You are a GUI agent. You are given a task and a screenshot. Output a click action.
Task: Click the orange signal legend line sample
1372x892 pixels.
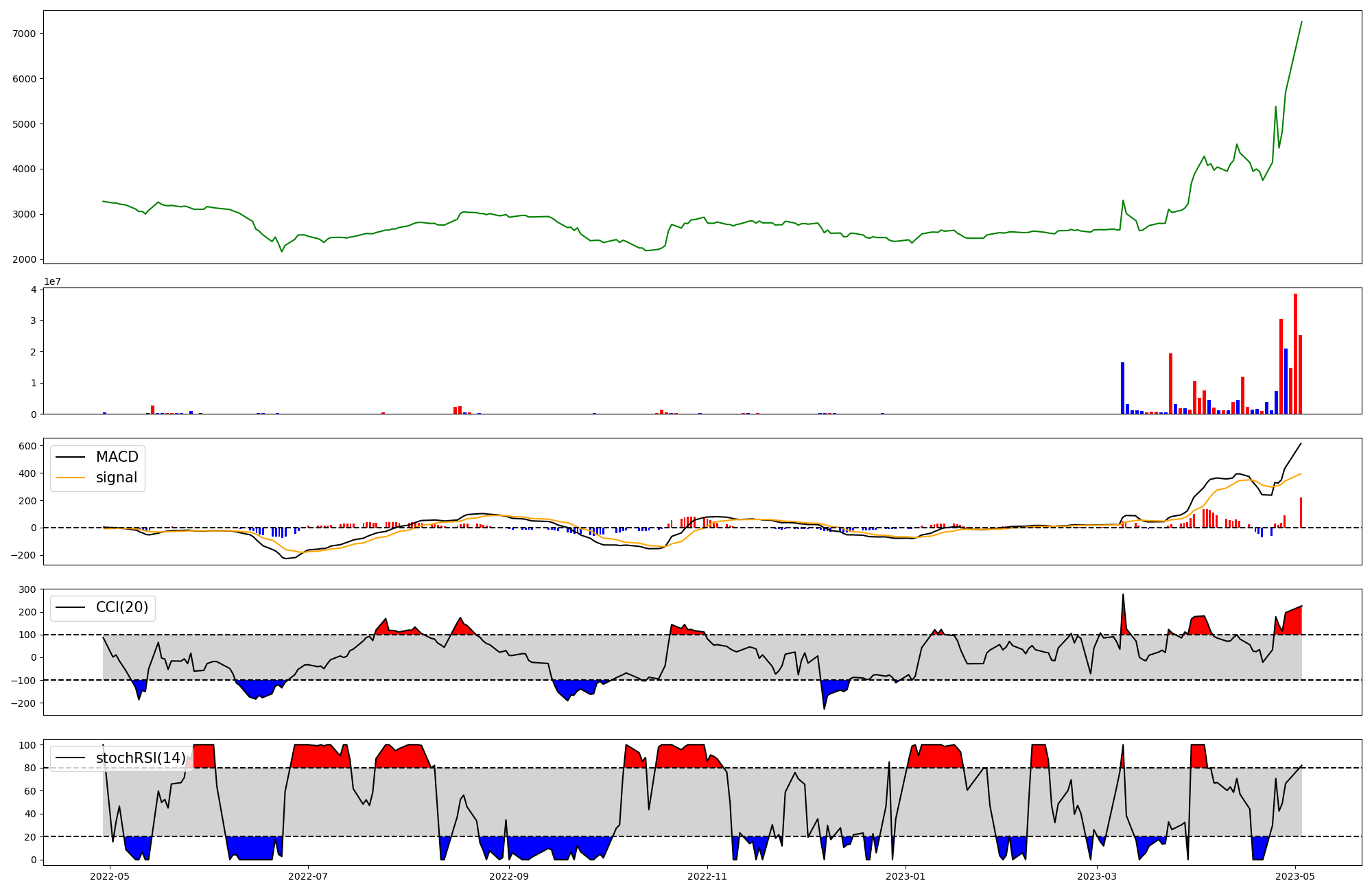click(70, 478)
